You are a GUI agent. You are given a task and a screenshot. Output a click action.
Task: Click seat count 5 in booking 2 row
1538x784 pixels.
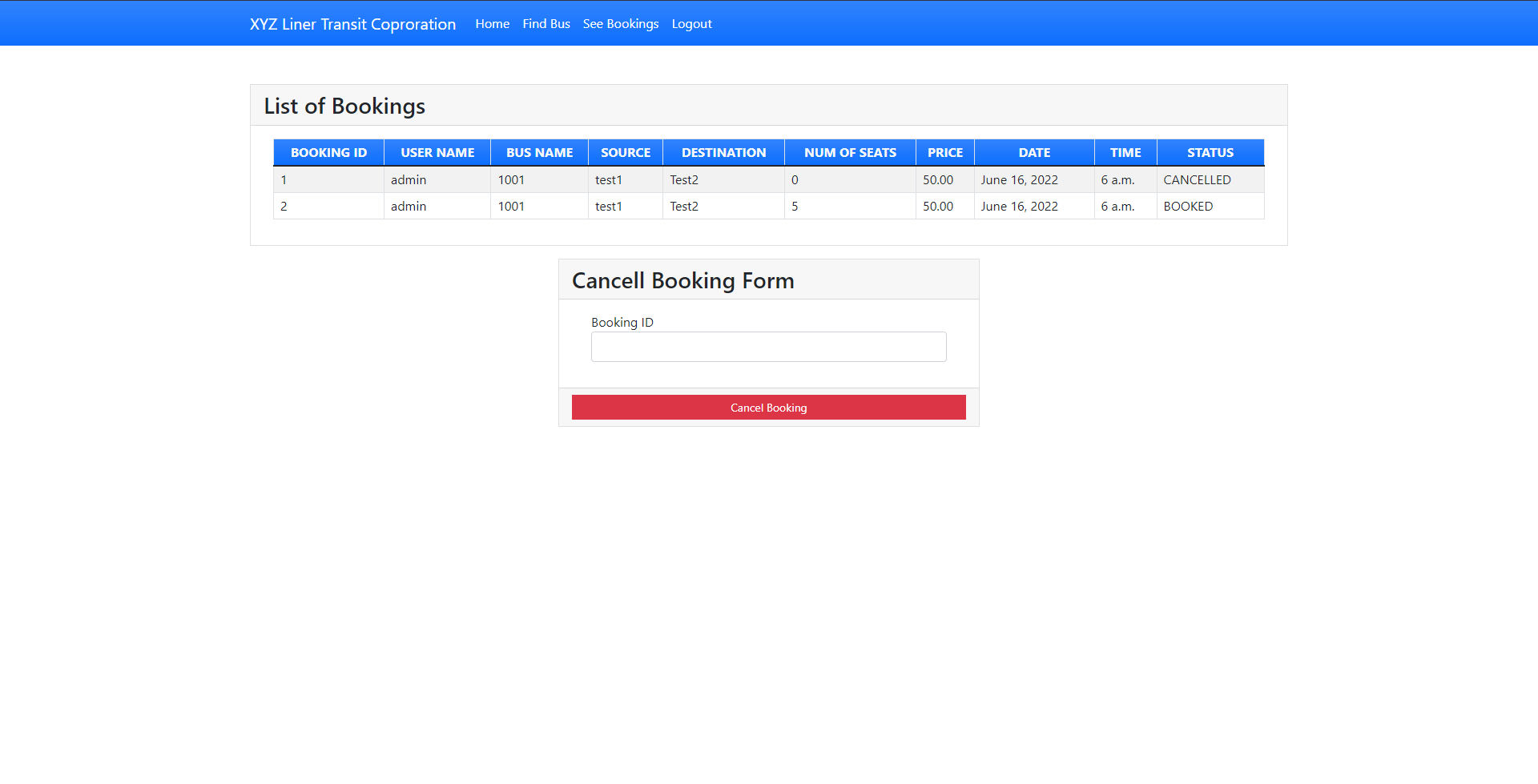click(851, 207)
